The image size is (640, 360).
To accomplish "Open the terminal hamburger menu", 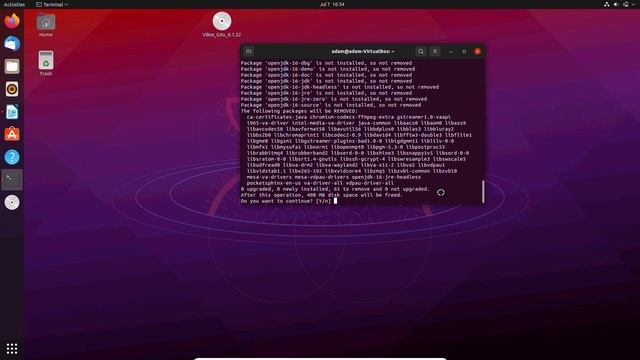I will pyautogui.click(x=435, y=51).
